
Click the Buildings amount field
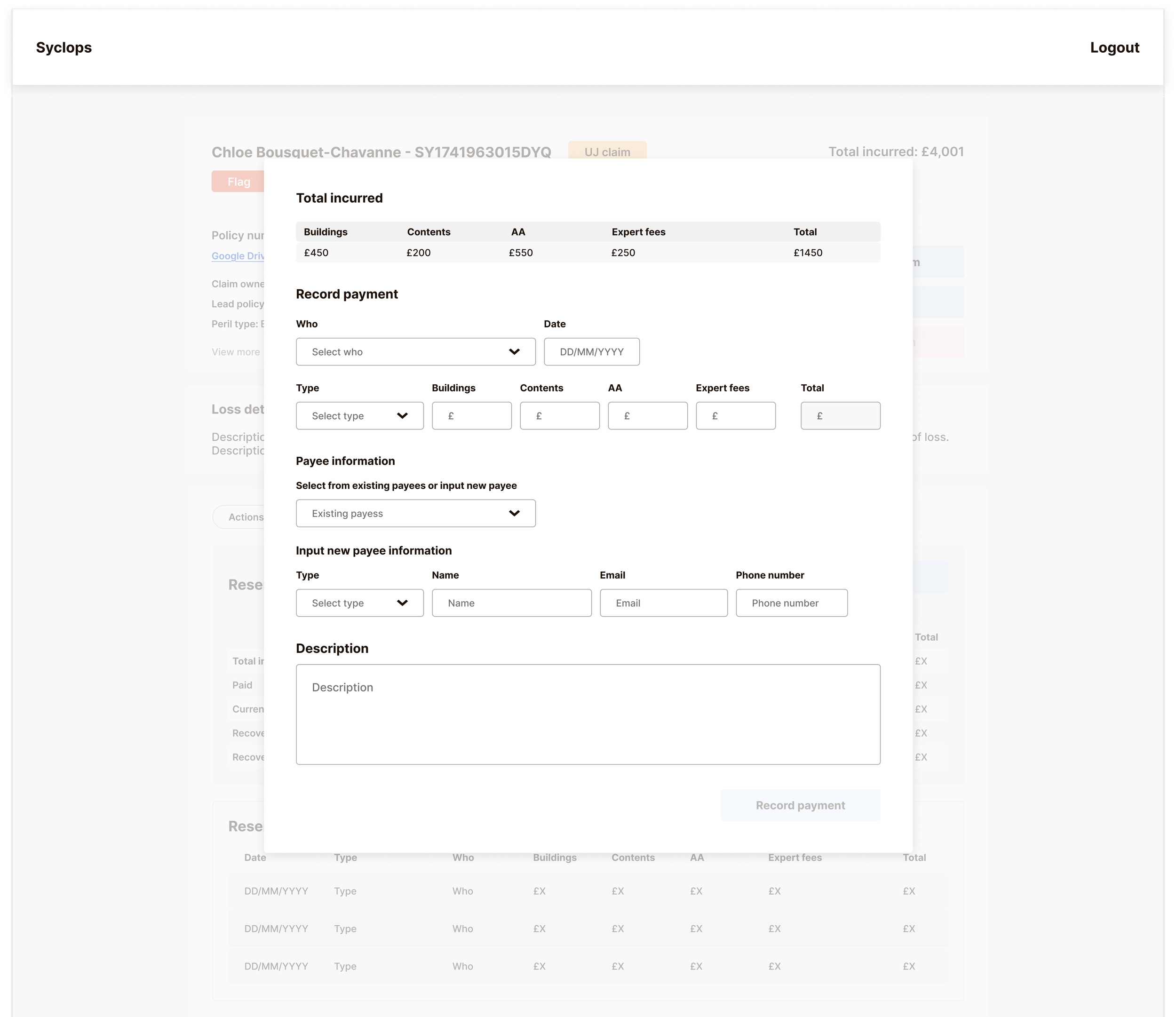(x=472, y=416)
